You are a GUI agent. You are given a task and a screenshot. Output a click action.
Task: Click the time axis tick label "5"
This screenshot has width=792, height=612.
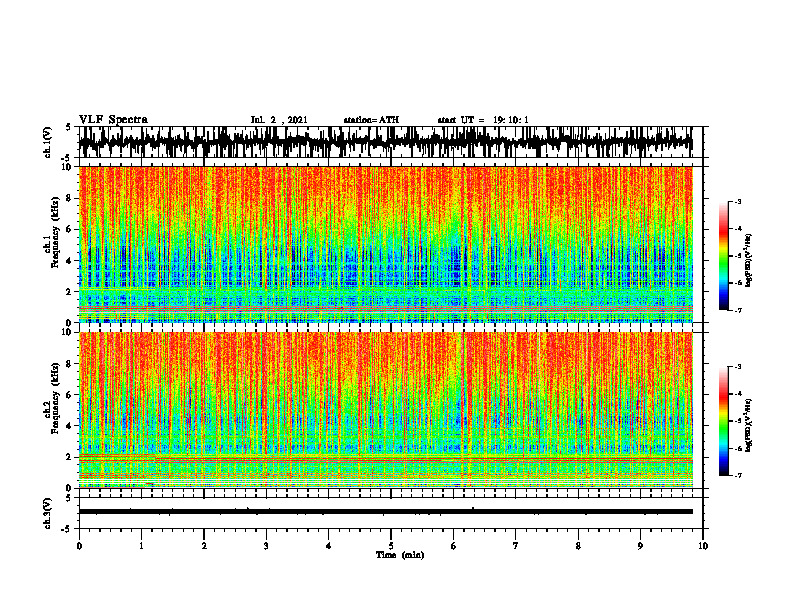click(391, 546)
